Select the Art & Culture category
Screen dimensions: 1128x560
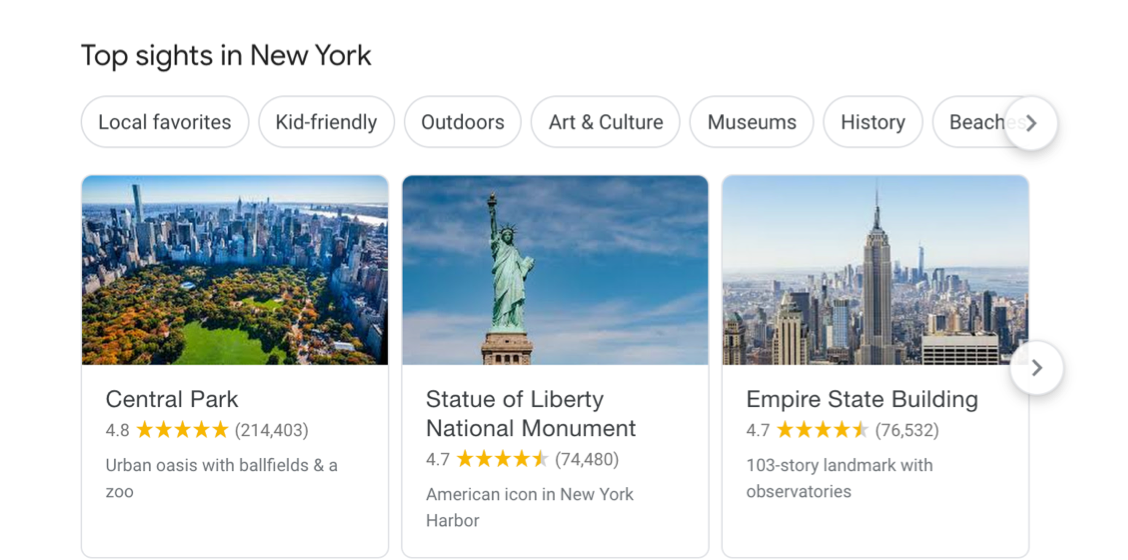(605, 122)
